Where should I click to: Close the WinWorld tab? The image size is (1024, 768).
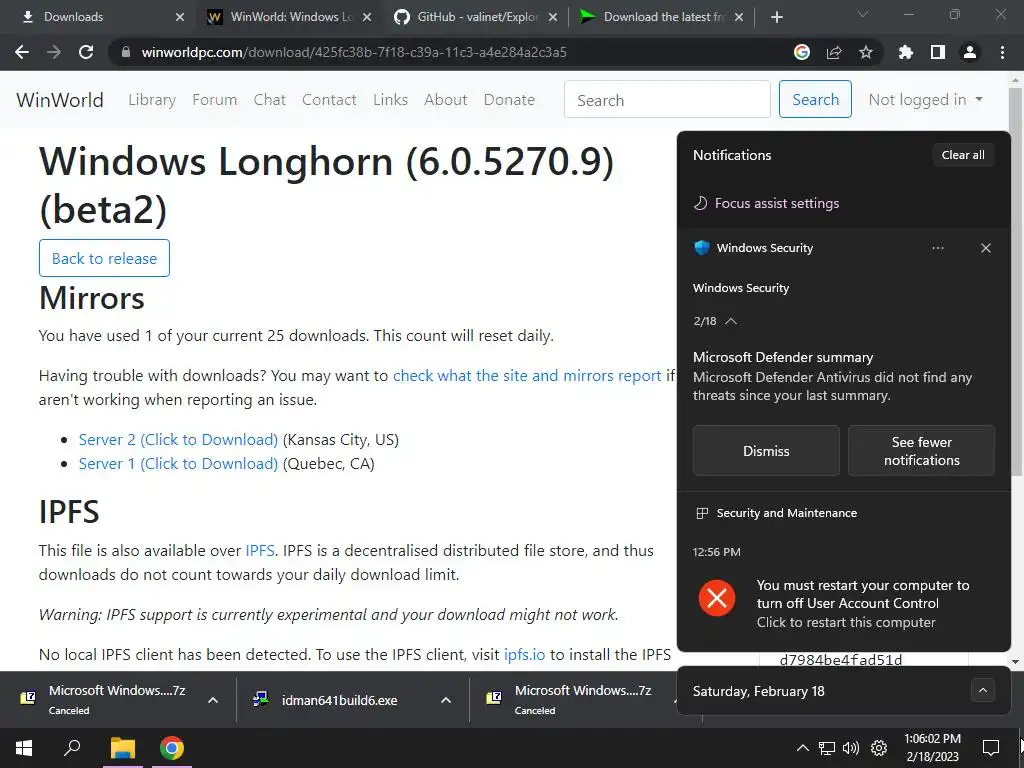[x=367, y=17]
